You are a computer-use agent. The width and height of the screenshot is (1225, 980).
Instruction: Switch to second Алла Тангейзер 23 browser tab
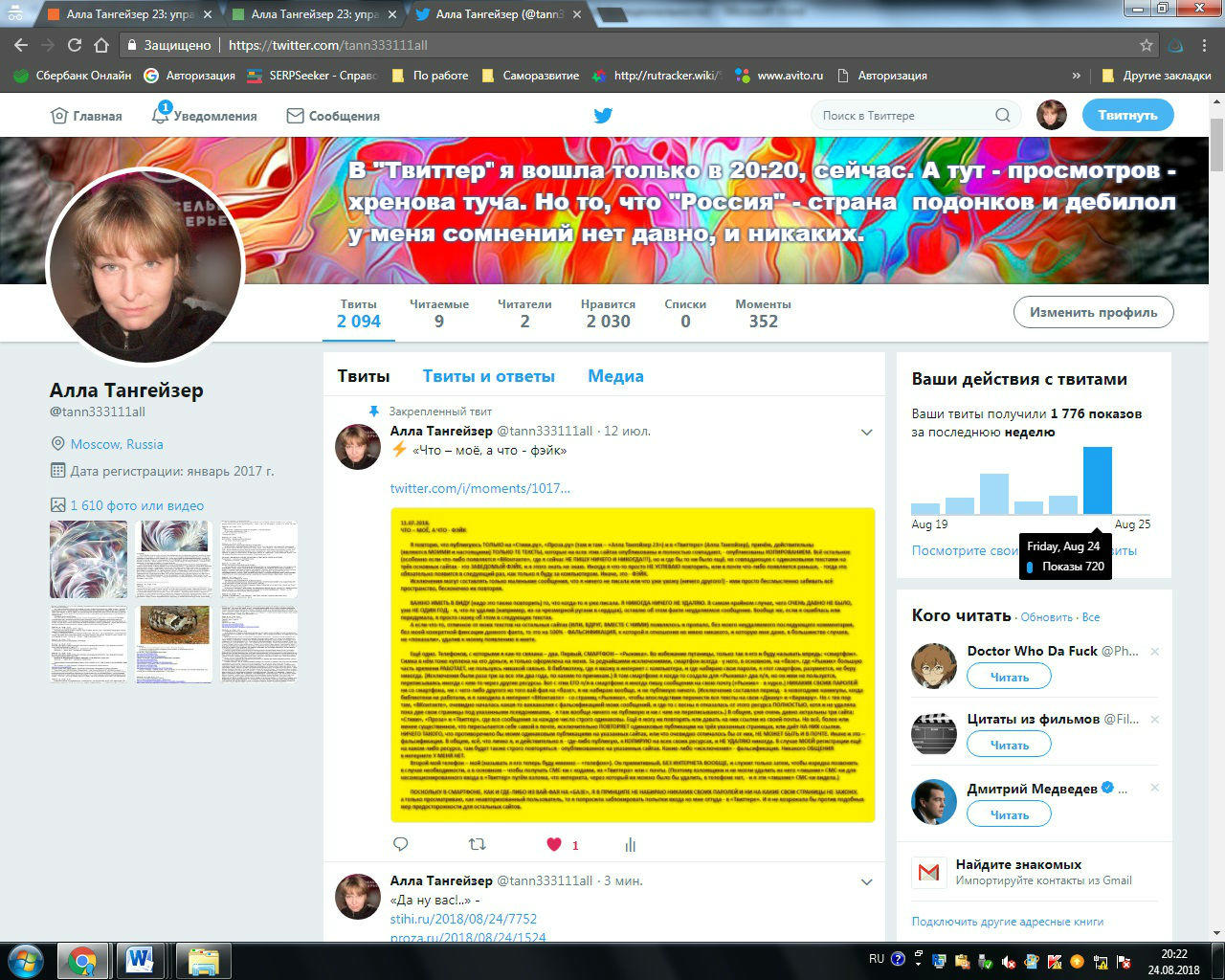[x=309, y=14]
